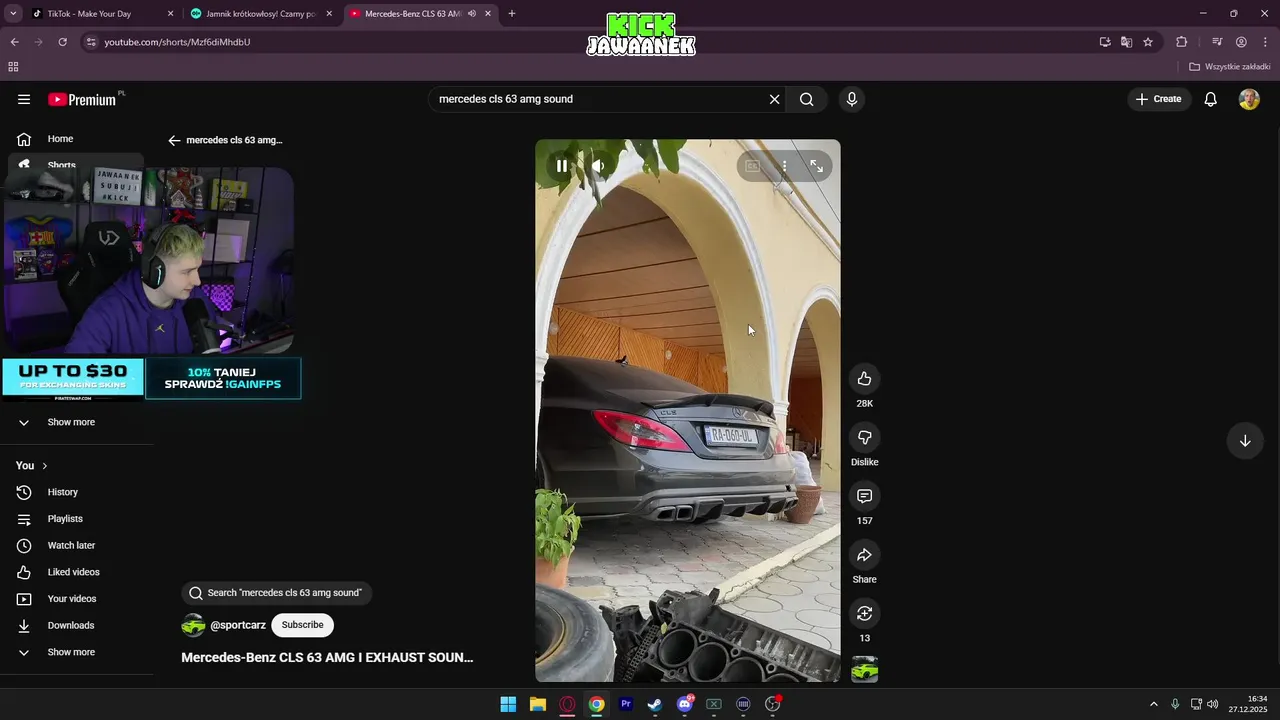The image size is (1280, 720).
Task: Open the Extensions puzzle icon
Action: click(1182, 42)
